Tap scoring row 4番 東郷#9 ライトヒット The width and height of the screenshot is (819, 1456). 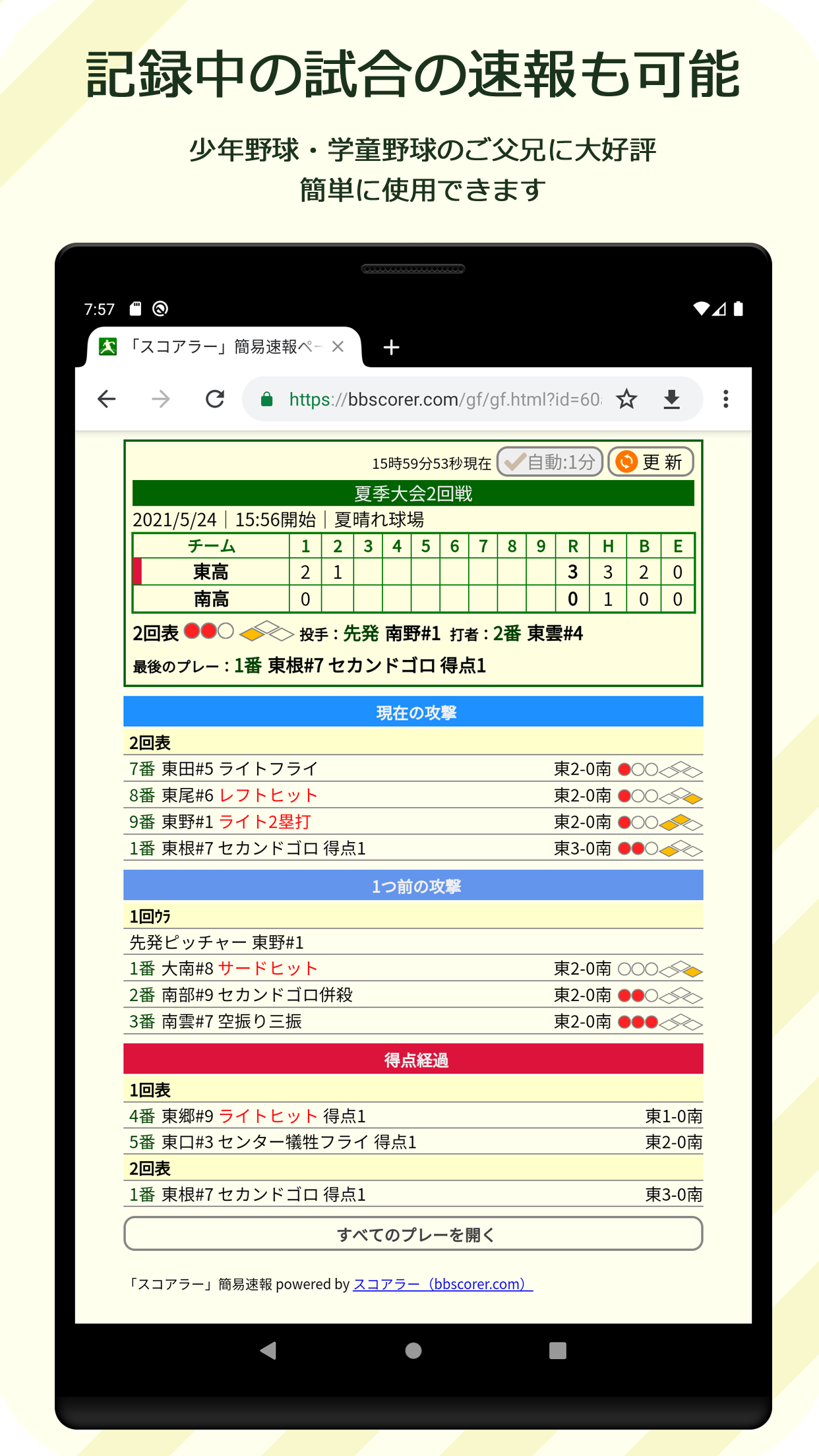click(413, 1116)
